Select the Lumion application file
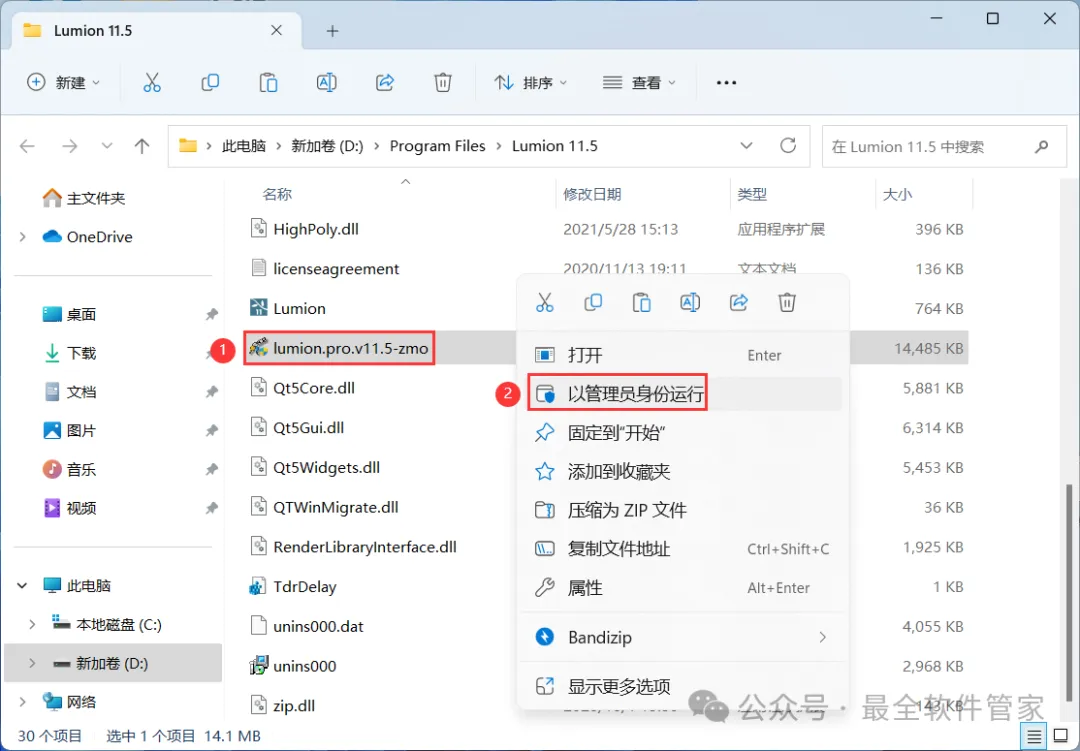The width and height of the screenshot is (1080, 751). click(x=299, y=309)
